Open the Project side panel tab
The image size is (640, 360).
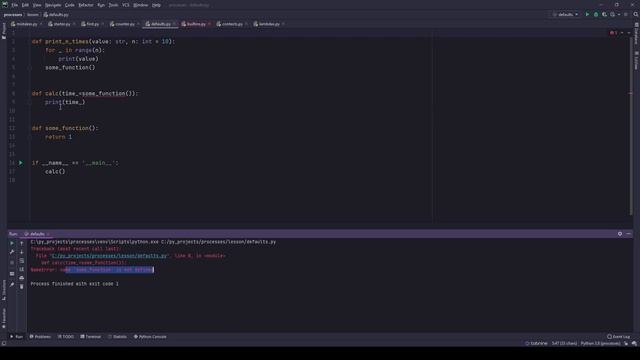click(4, 31)
